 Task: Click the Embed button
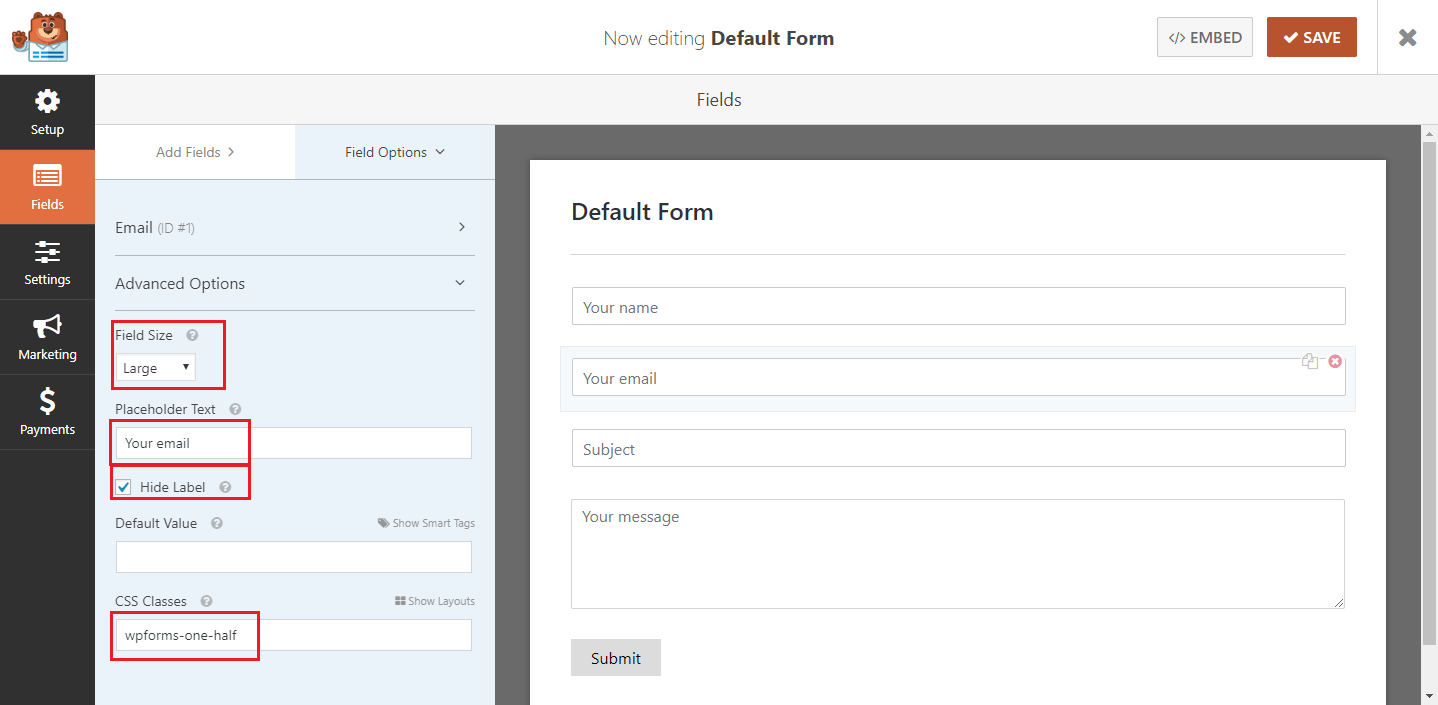point(1204,37)
